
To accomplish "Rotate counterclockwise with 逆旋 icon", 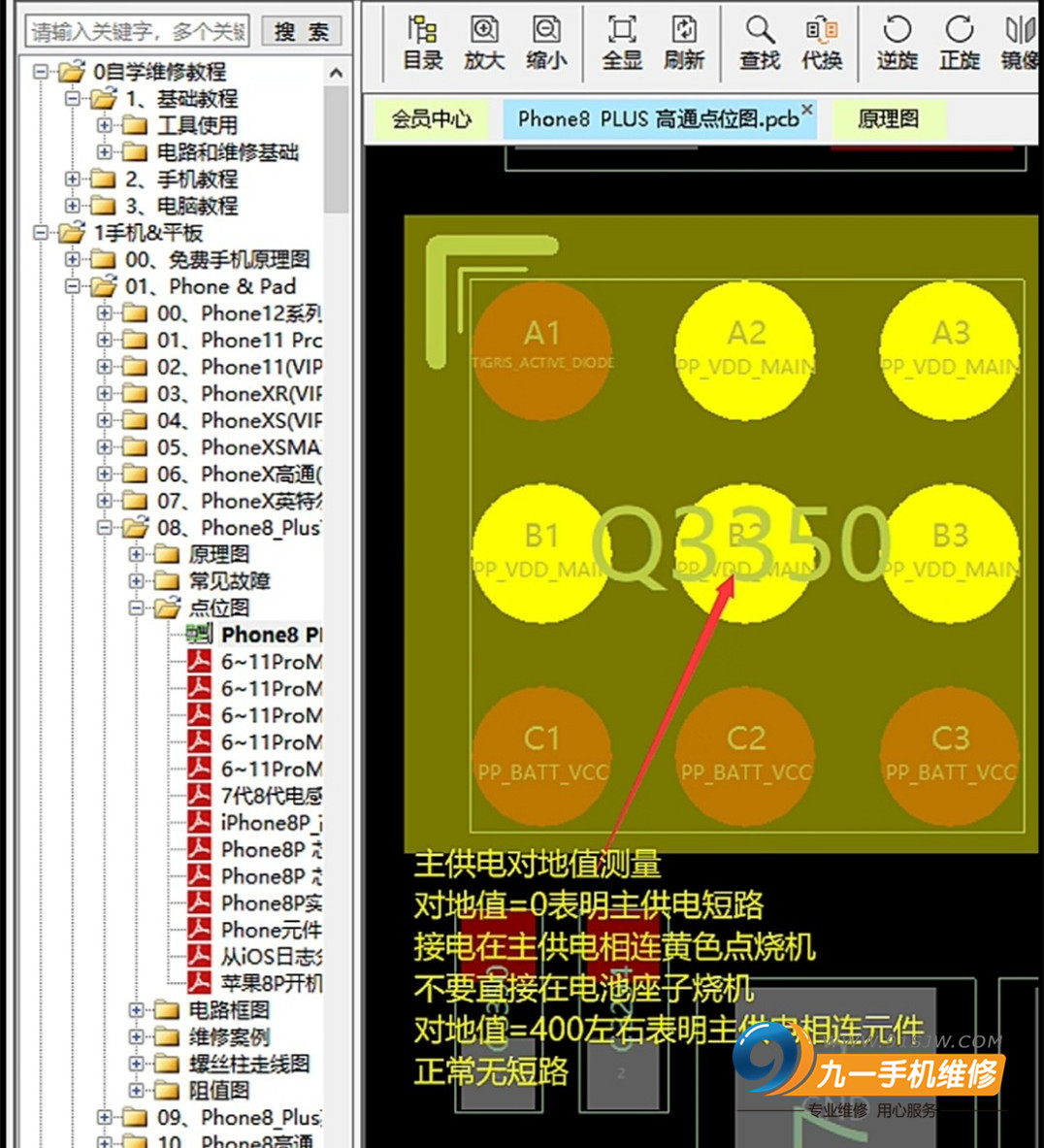I will pyautogui.click(x=897, y=44).
